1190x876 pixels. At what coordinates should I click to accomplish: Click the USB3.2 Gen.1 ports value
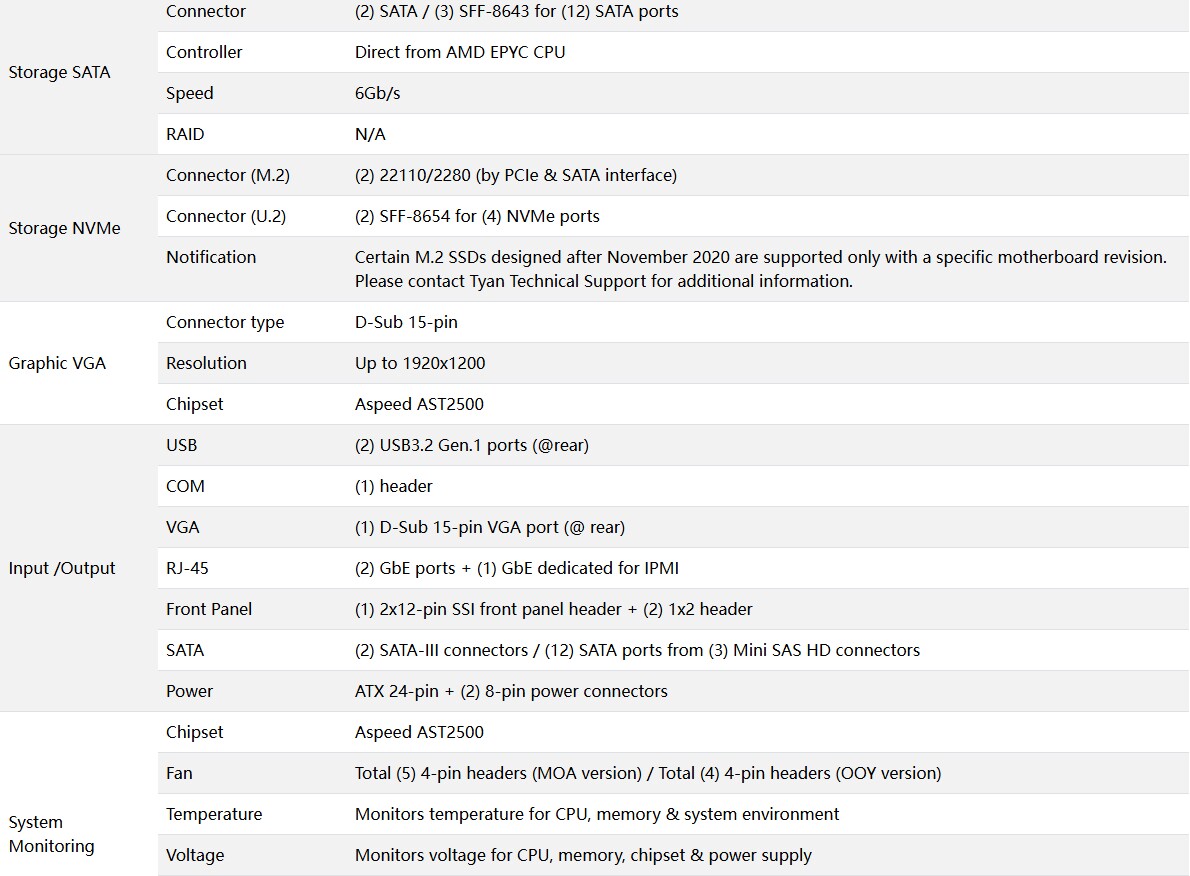coord(472,445)
